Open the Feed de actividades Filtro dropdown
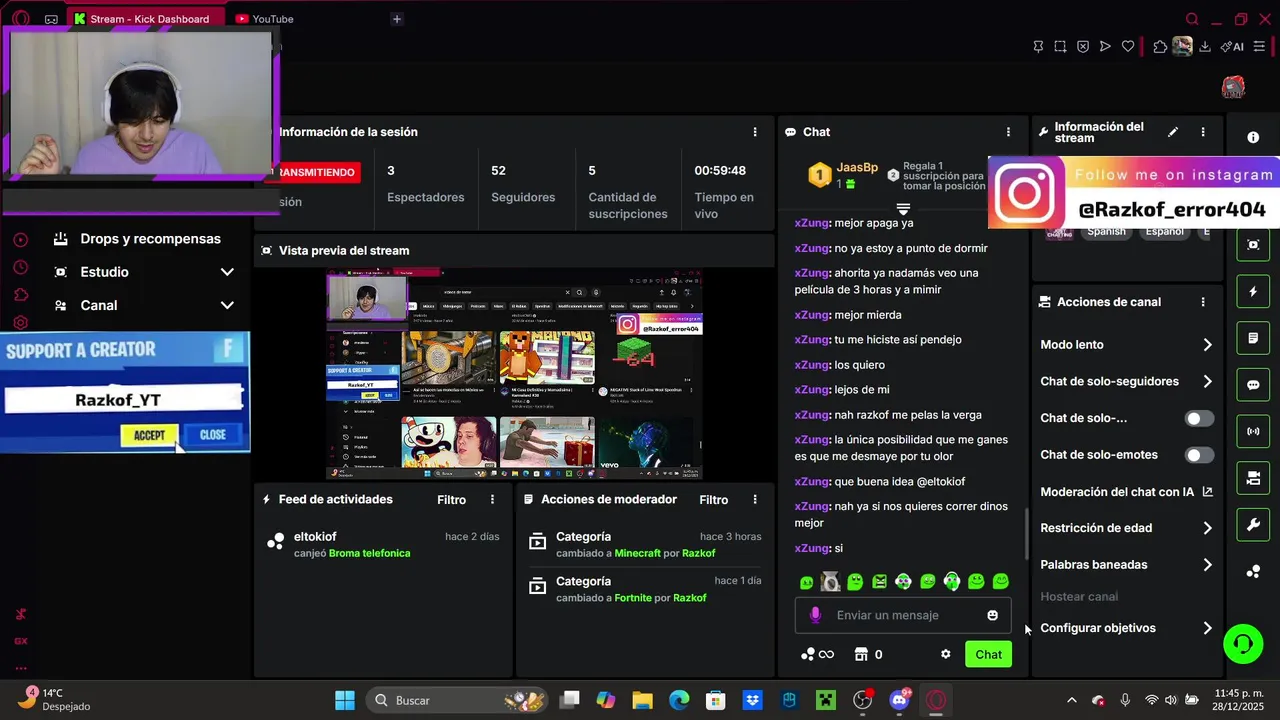The width and height of the screenshot is (1280, 720). click(451, 499)
